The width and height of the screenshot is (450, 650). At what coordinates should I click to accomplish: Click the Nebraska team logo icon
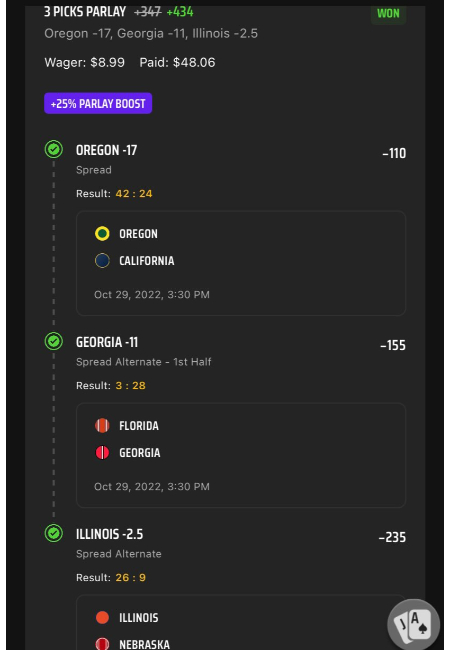coord(102,644)
